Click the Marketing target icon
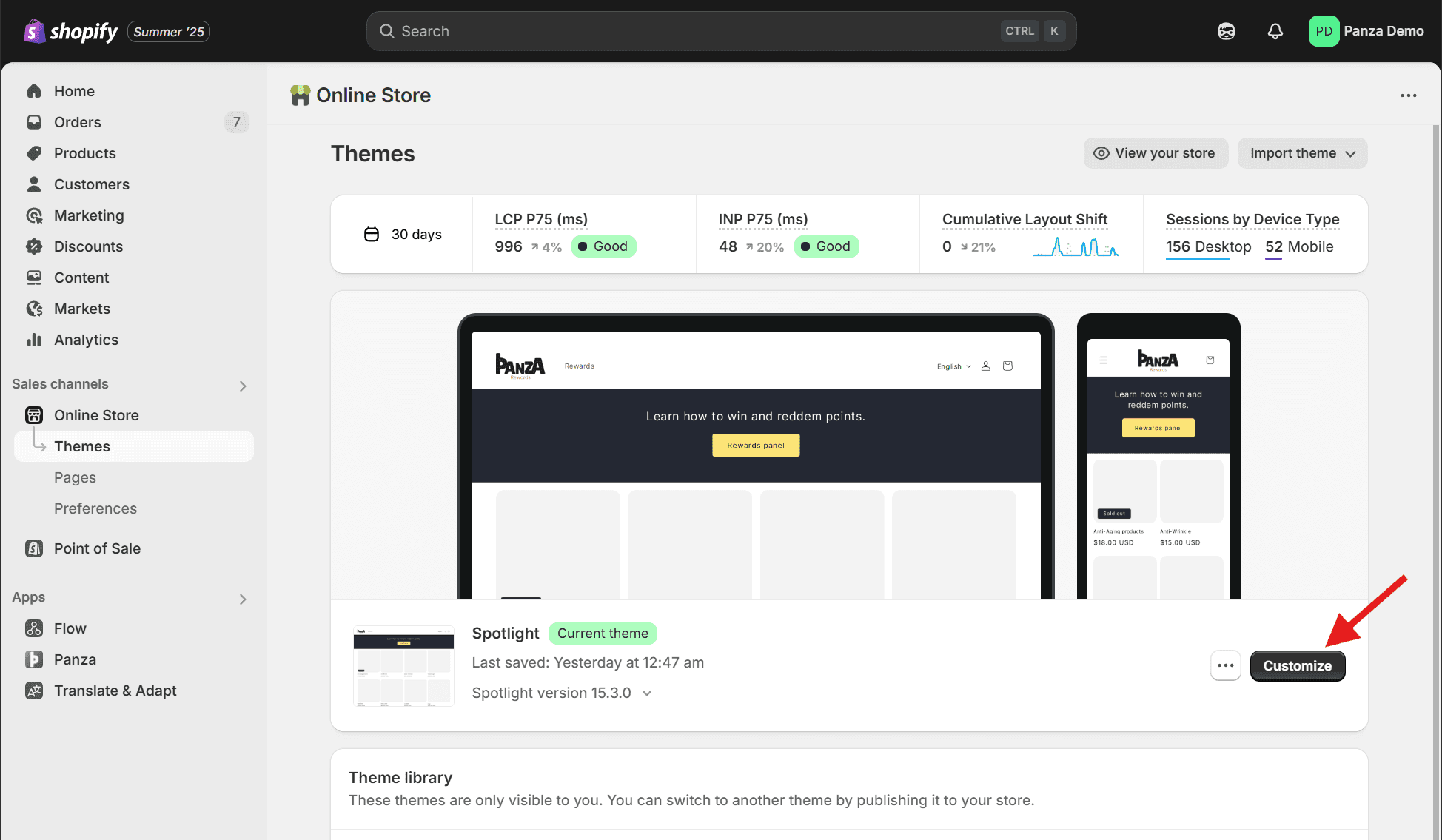 click(x=34, y=215)
